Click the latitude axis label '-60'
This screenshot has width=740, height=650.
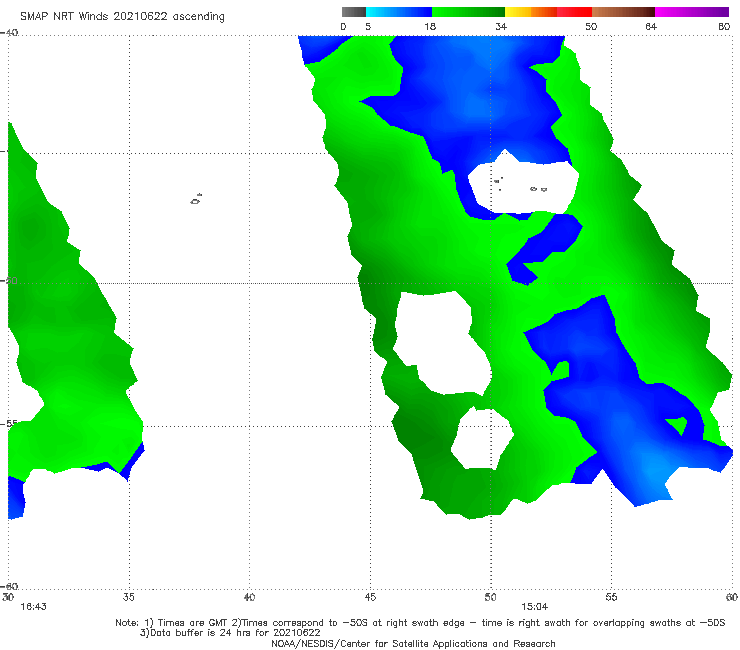[x=9, y=586]
